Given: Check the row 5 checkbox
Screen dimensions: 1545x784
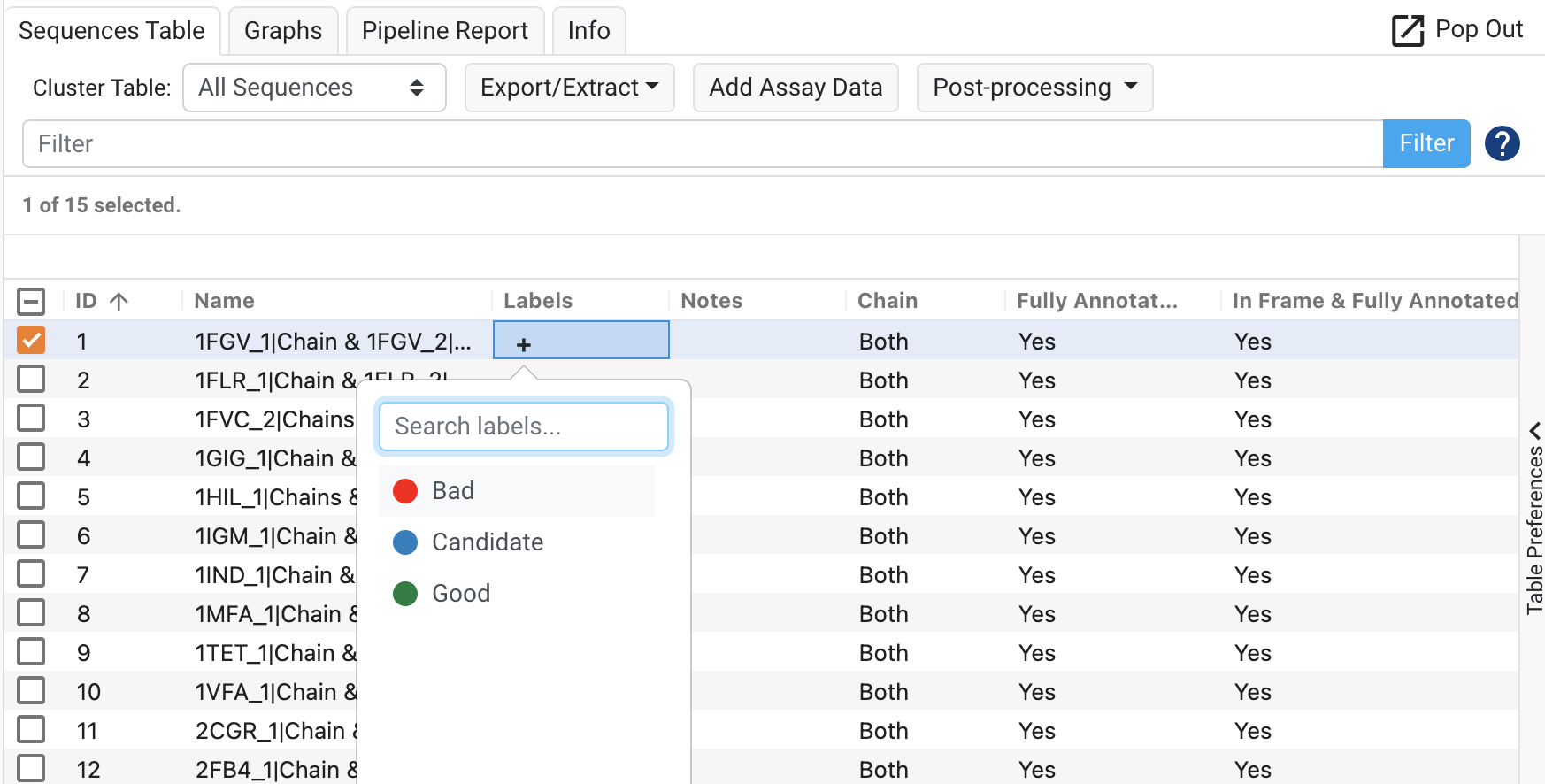Looking at the screenshot, I should pyautogui.click(x=31, y=496).
